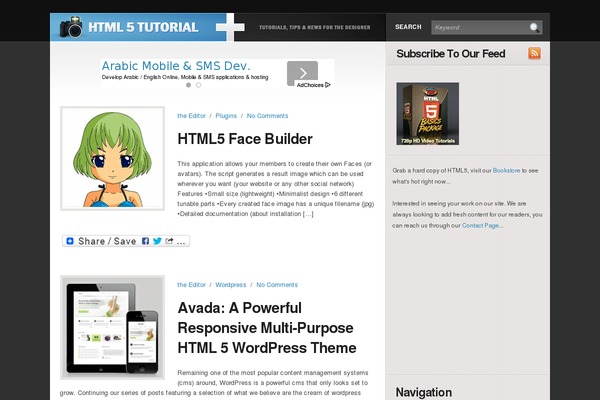Open the Editor link above Avada post
The image size is (600, 400).
[191, 285]
